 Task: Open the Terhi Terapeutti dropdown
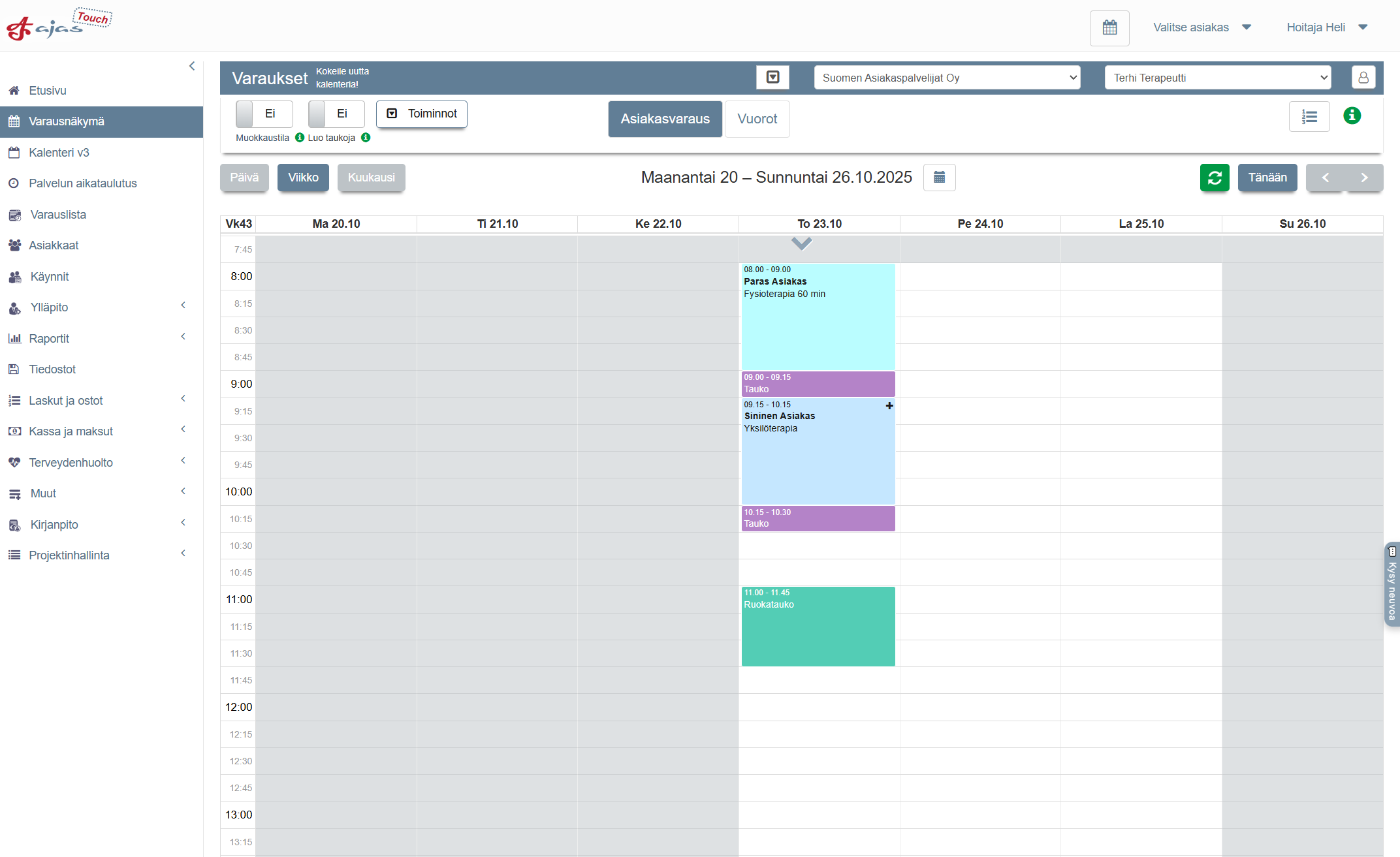point(1217,78)
